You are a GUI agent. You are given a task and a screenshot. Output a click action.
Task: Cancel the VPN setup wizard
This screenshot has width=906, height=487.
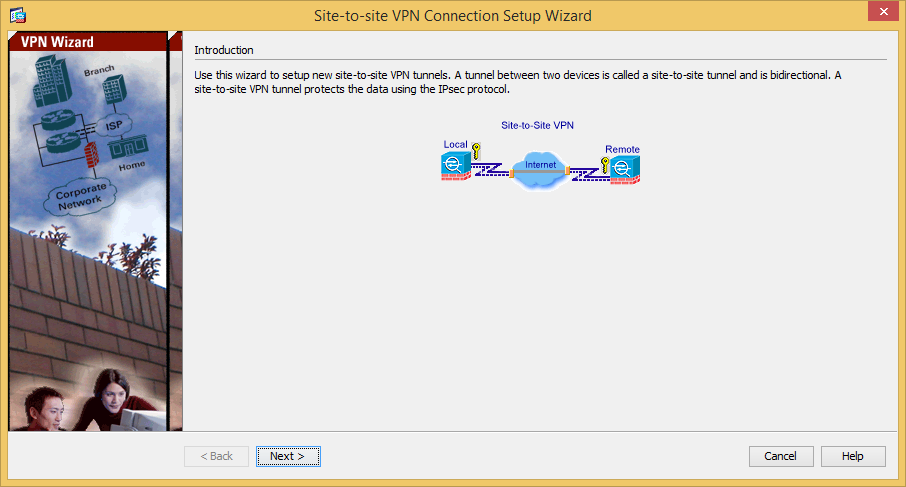pos(781,456)
